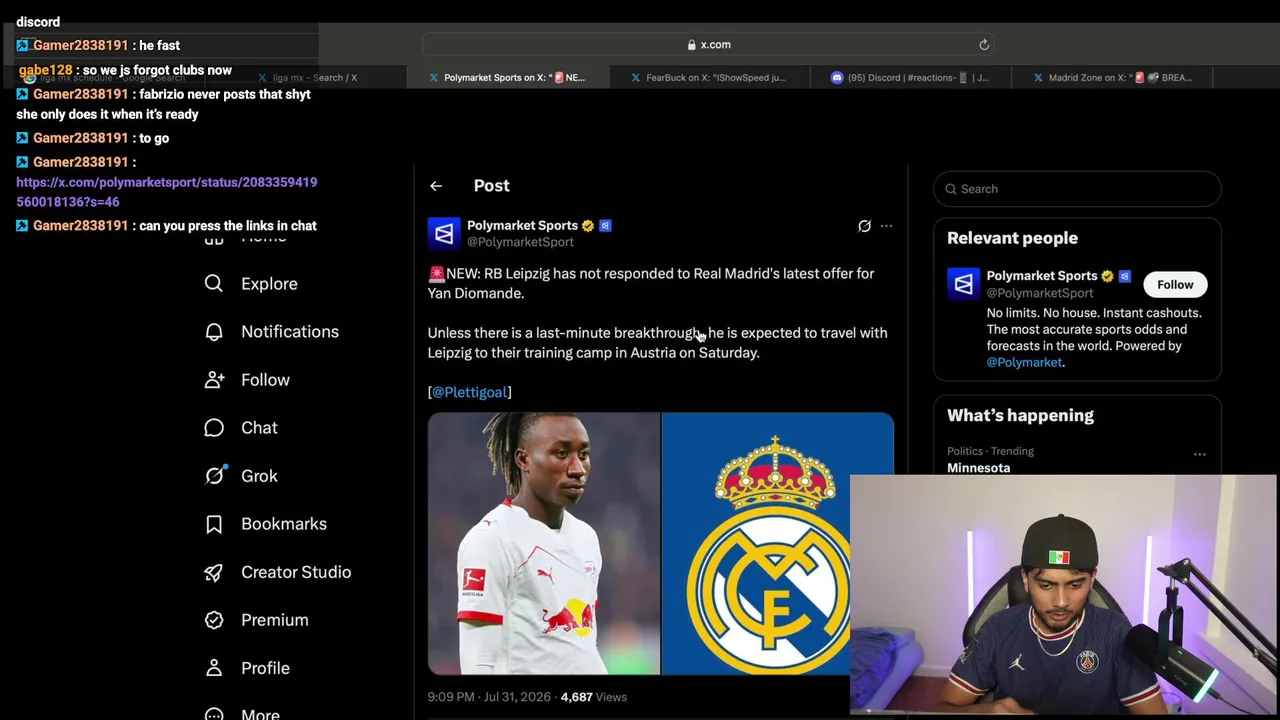Screen dimensions: 1280x720
Task: Click chat message 'he fast'
Action: [x=160, y=46]
